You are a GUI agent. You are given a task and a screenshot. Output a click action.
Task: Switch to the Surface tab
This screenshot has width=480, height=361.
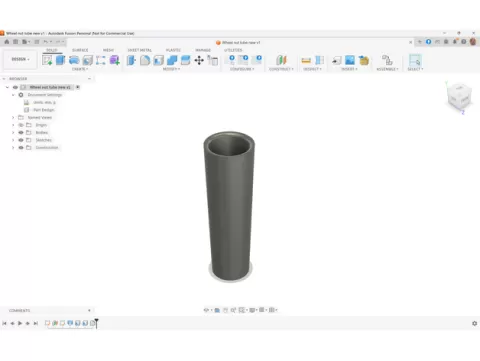pyautogui.click(x=80, y=50)
